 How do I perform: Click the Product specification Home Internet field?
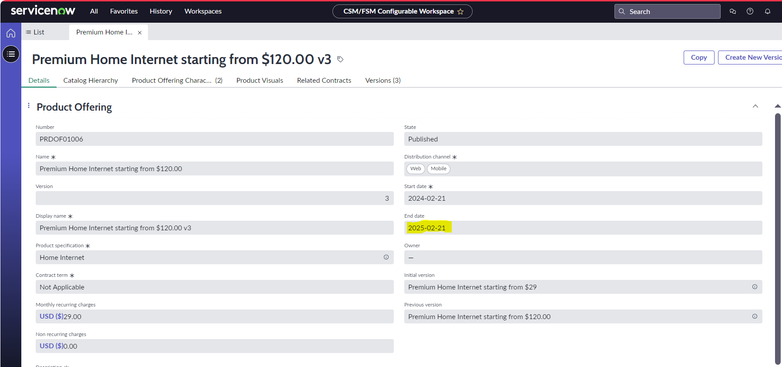214,257
